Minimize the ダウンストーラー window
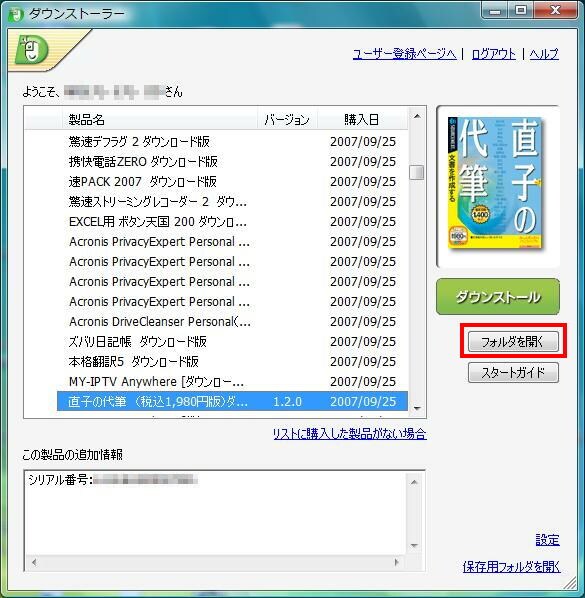Image resolution: width=585 pixels, height=598 pixels. click(495, 11)
